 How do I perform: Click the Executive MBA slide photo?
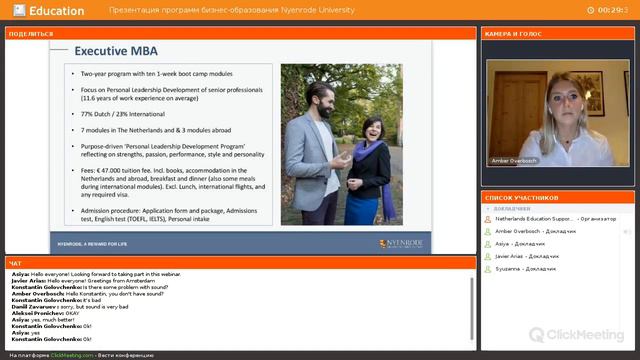[342, 144]
